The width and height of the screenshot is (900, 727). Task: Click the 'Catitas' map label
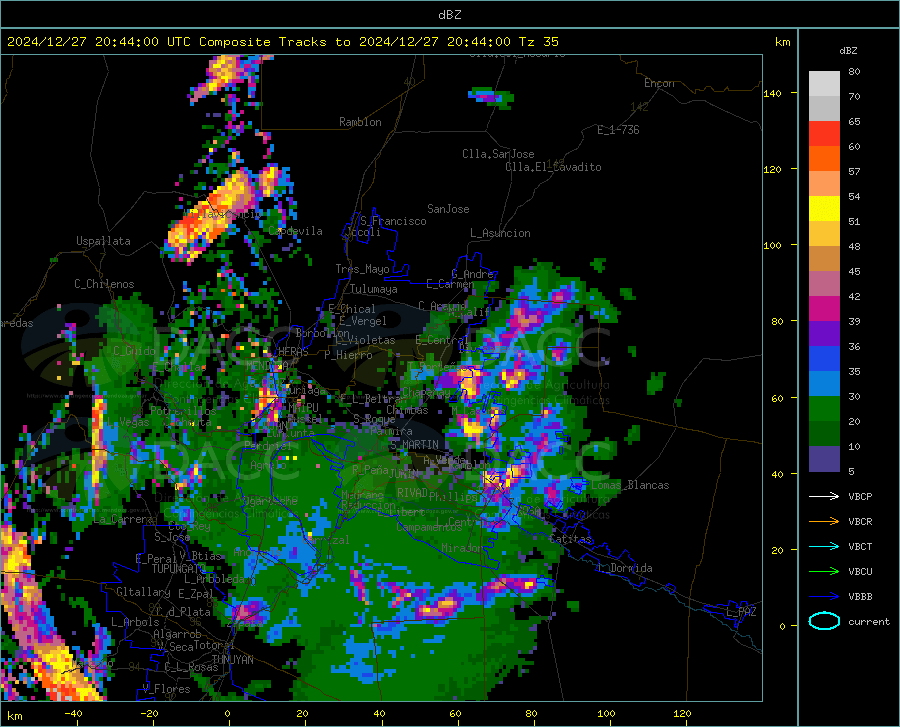[x=570, y=539]
